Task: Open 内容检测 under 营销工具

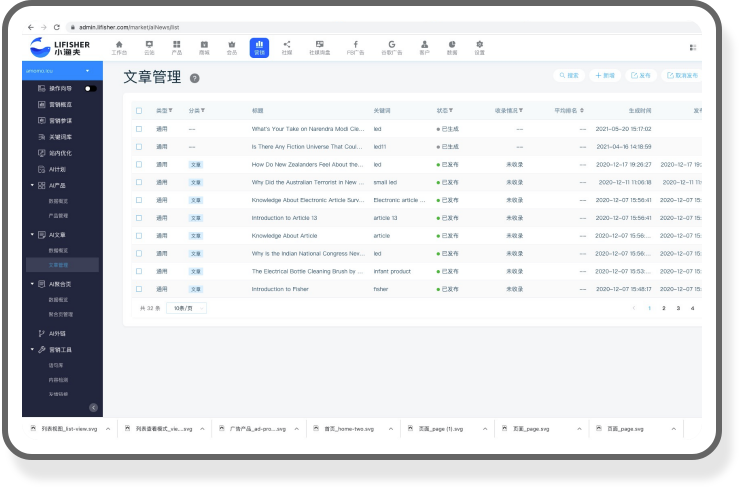Action: point(58,380)
